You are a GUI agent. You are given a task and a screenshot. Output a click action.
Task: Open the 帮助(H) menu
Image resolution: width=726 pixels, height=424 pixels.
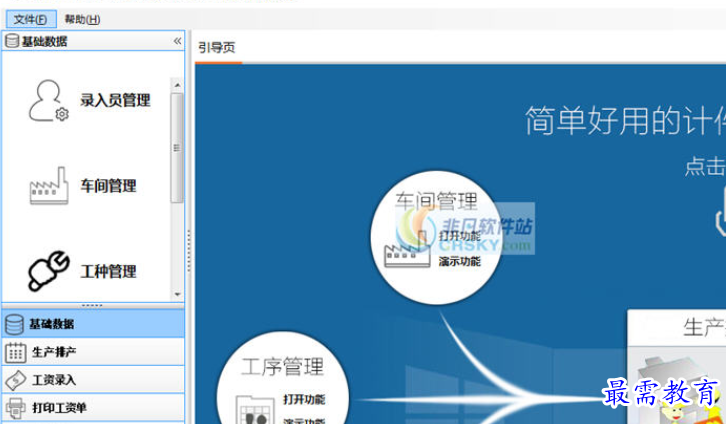(82, 19)
